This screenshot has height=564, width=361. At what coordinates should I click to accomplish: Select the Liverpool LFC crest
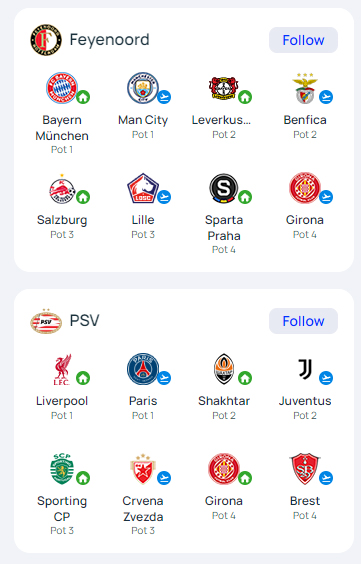(x=63, y=369)
